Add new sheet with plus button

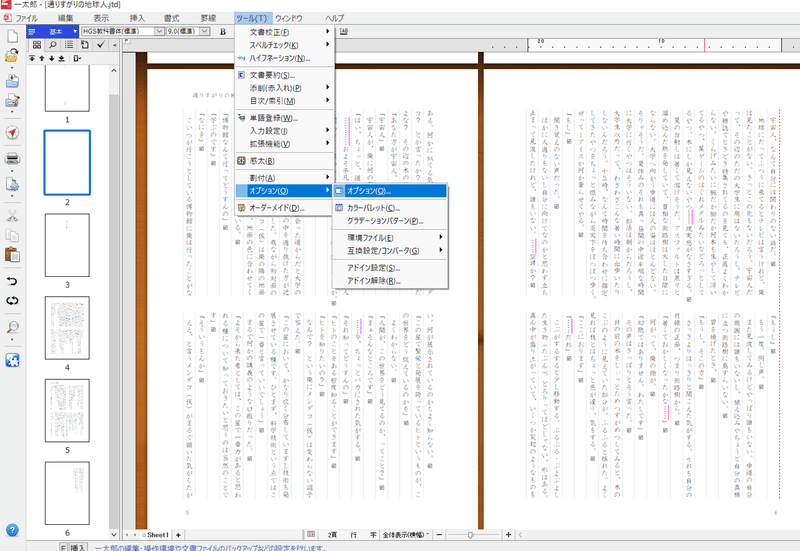[x=178, y=535]
